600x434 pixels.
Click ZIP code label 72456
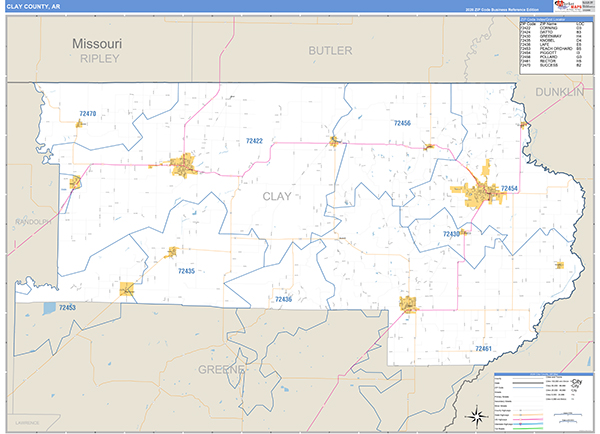402,123
